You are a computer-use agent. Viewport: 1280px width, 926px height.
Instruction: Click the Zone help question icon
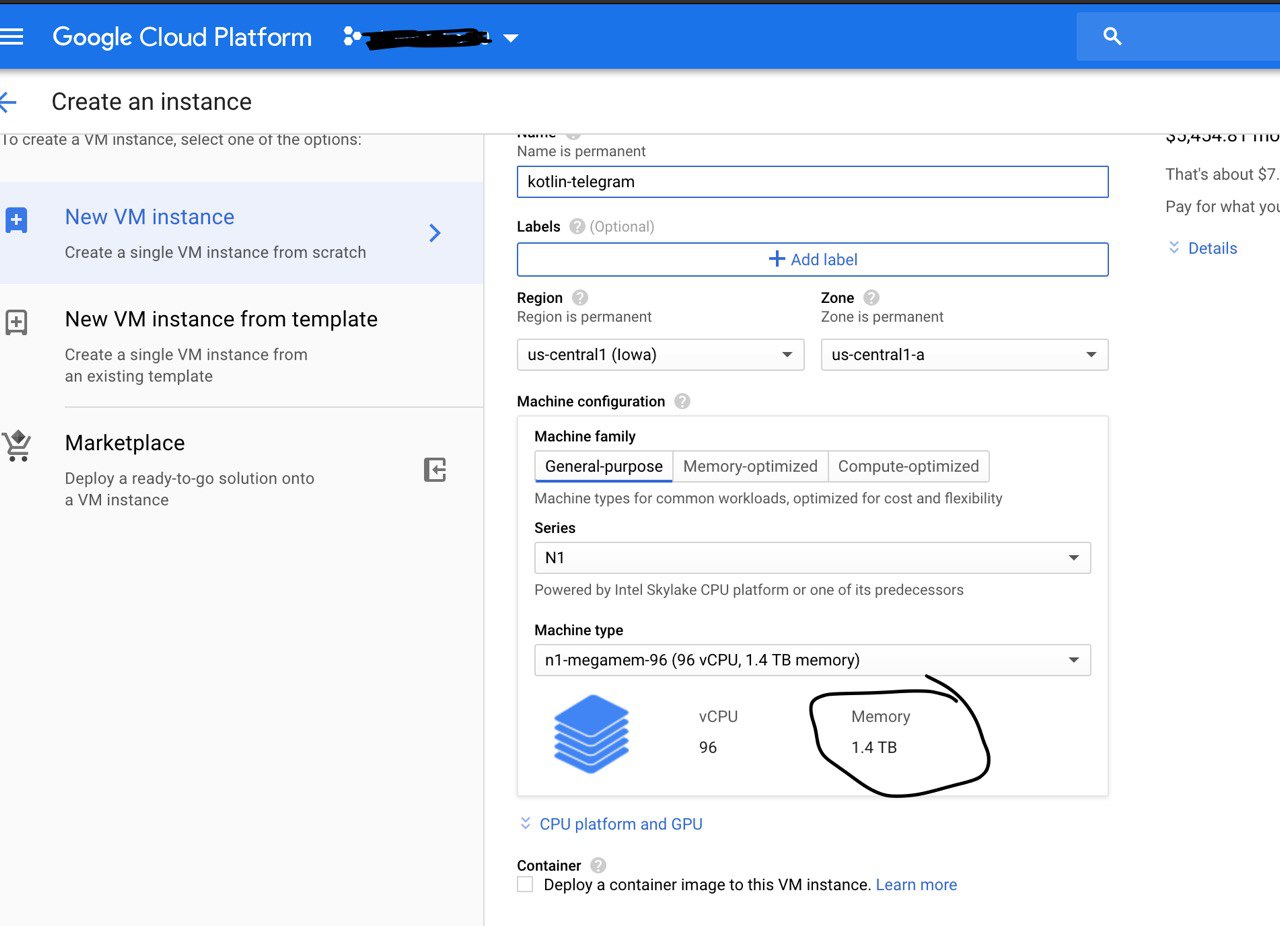pos(871,298)
